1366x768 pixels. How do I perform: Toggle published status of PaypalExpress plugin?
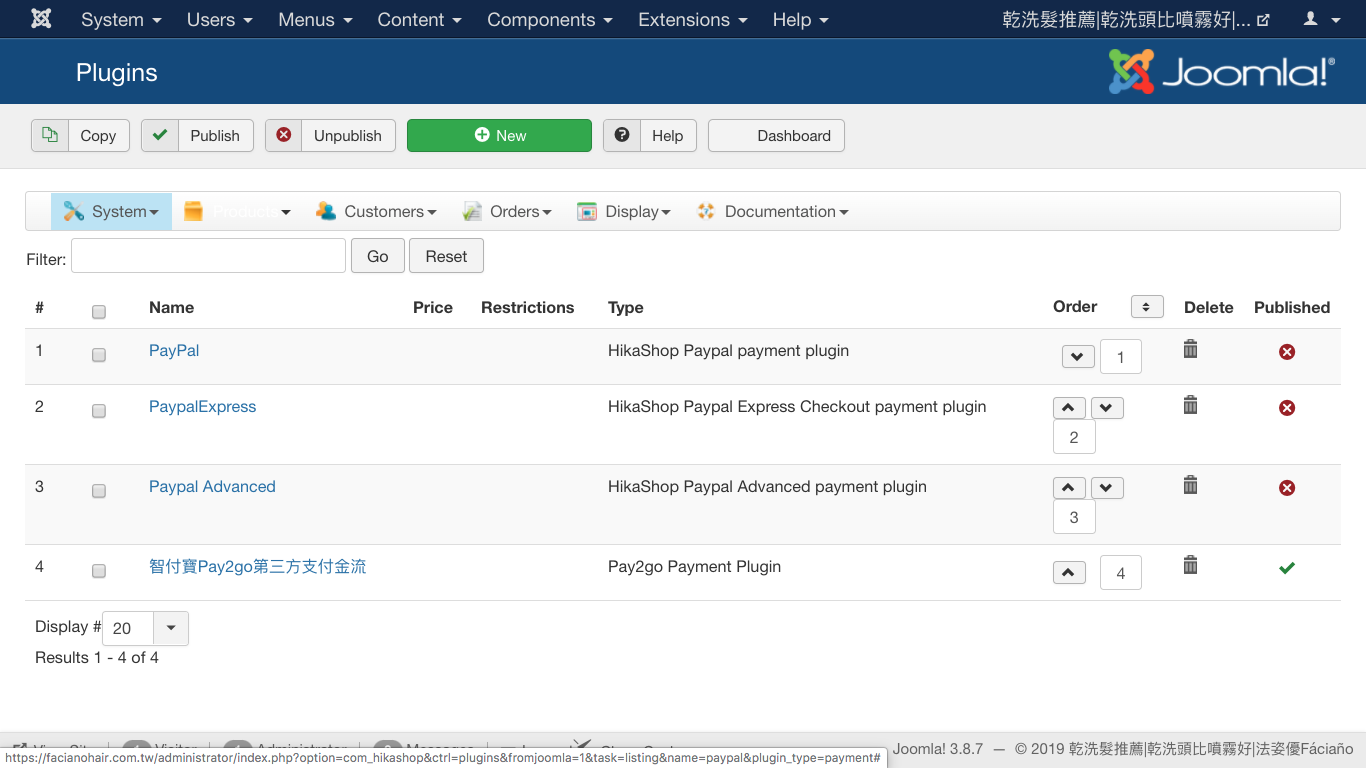(1287, 408)
